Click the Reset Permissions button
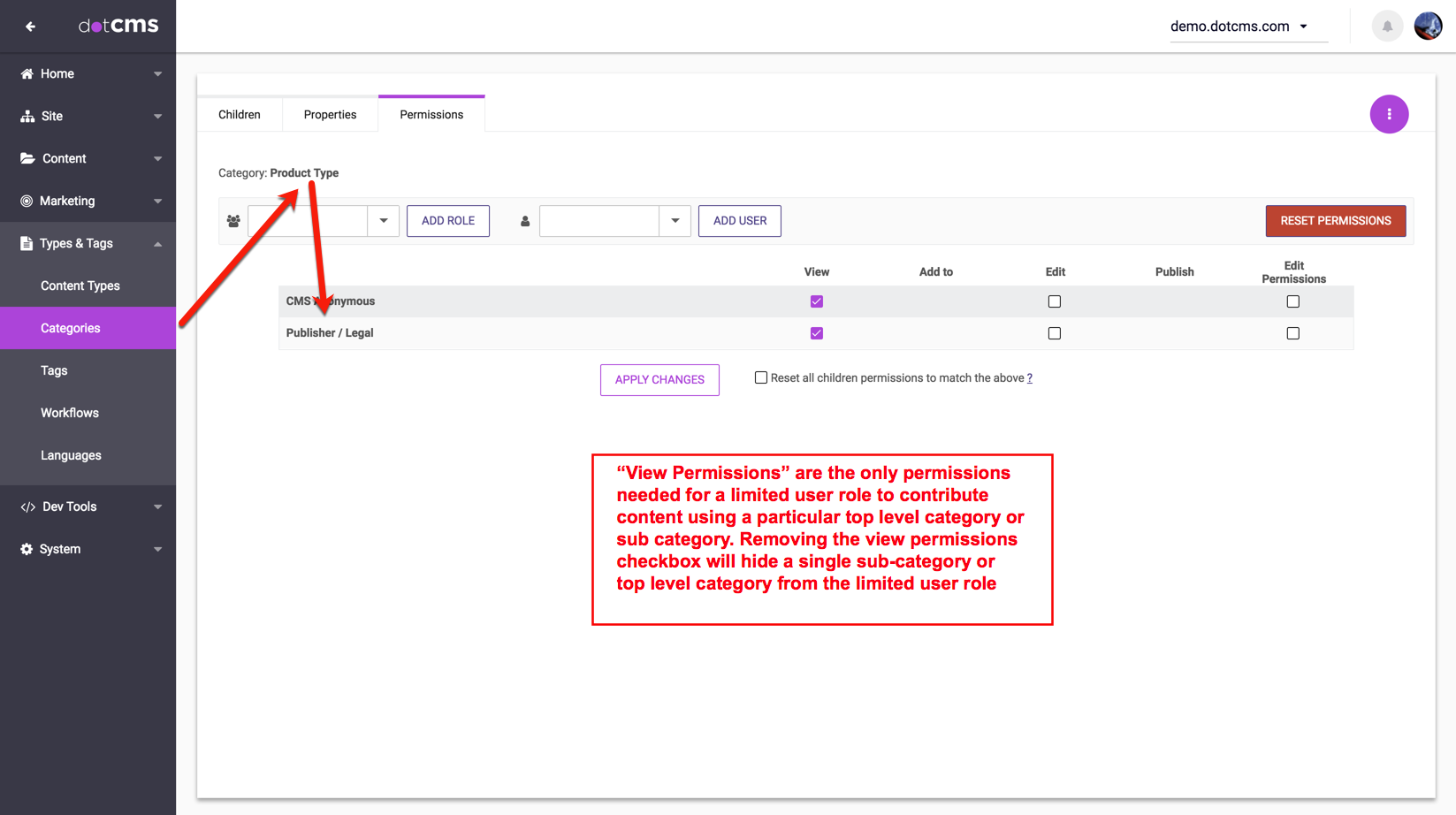This screenshot has width=1456, height=815. pyautogui.click(x=1335, y=221)
